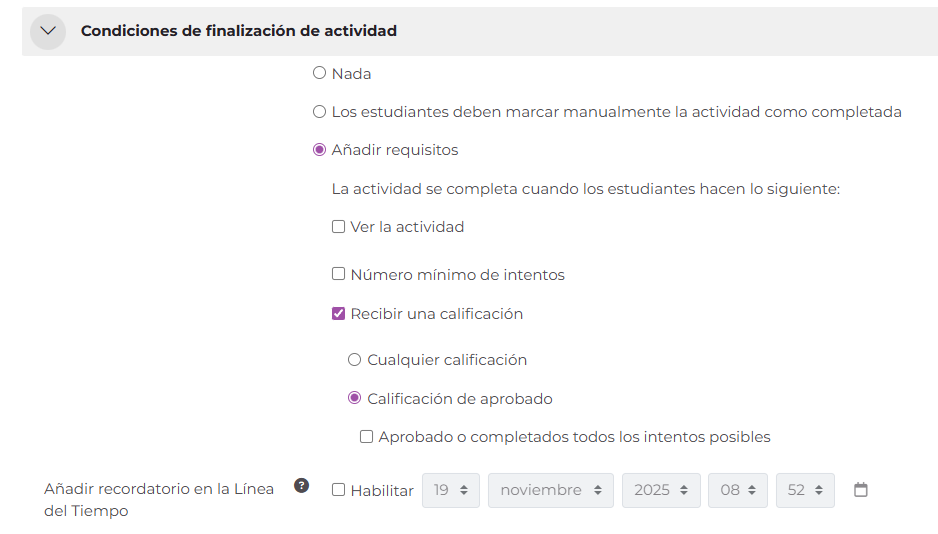Viewport: 938px width, 534px height.
Task: Tick Aprobado o completados todos los intentos
Action: 367,437
